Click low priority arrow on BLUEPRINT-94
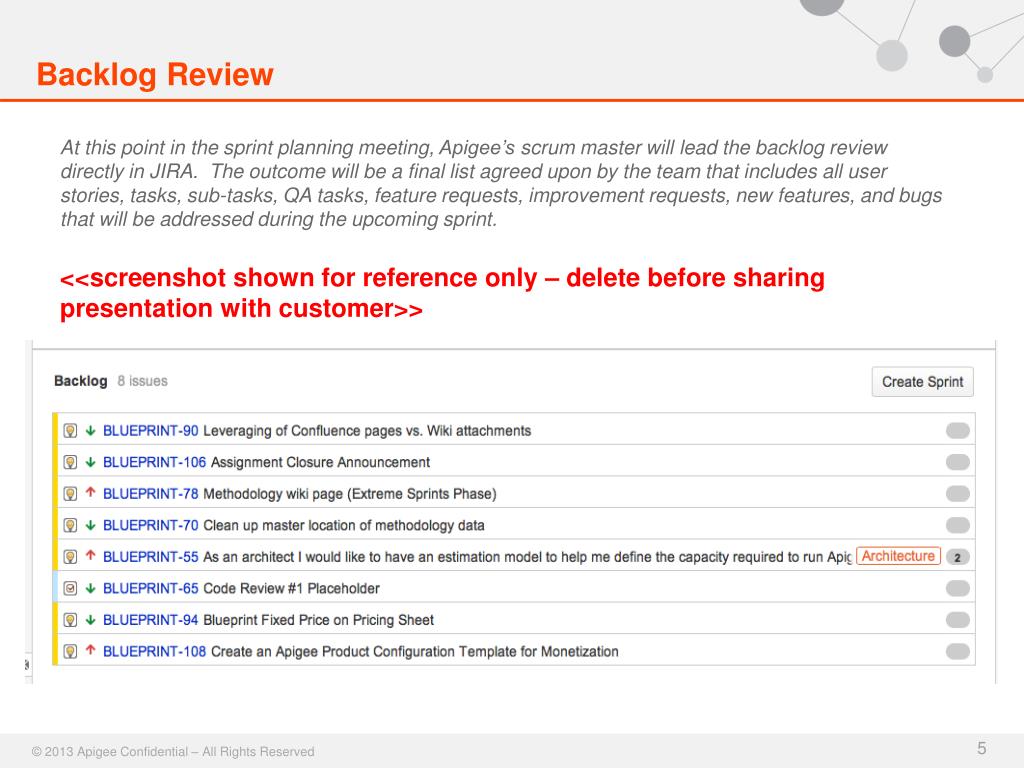 tap(91, 620)
